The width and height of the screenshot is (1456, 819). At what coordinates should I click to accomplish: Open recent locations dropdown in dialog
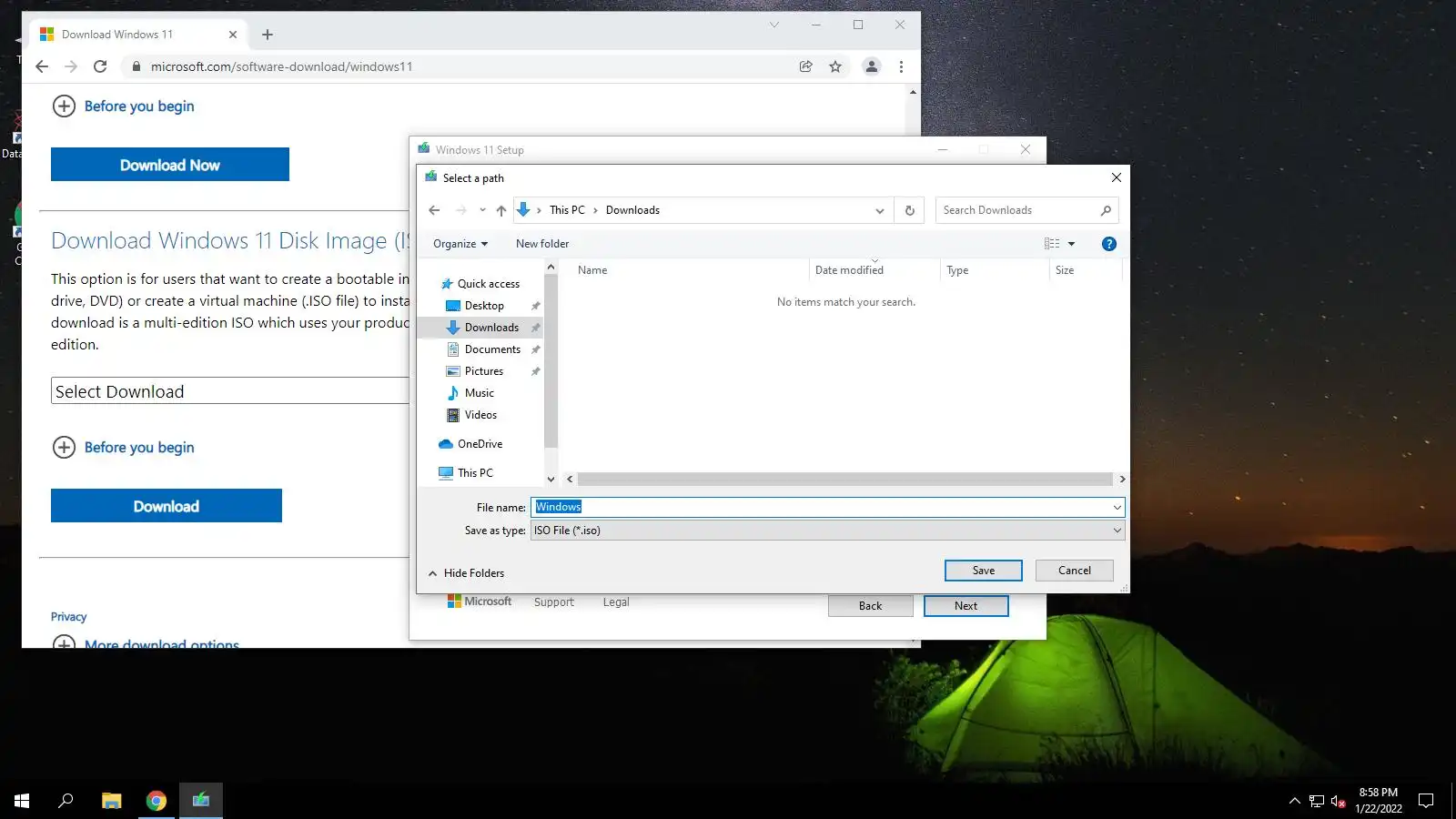click(x=482, y=210)
